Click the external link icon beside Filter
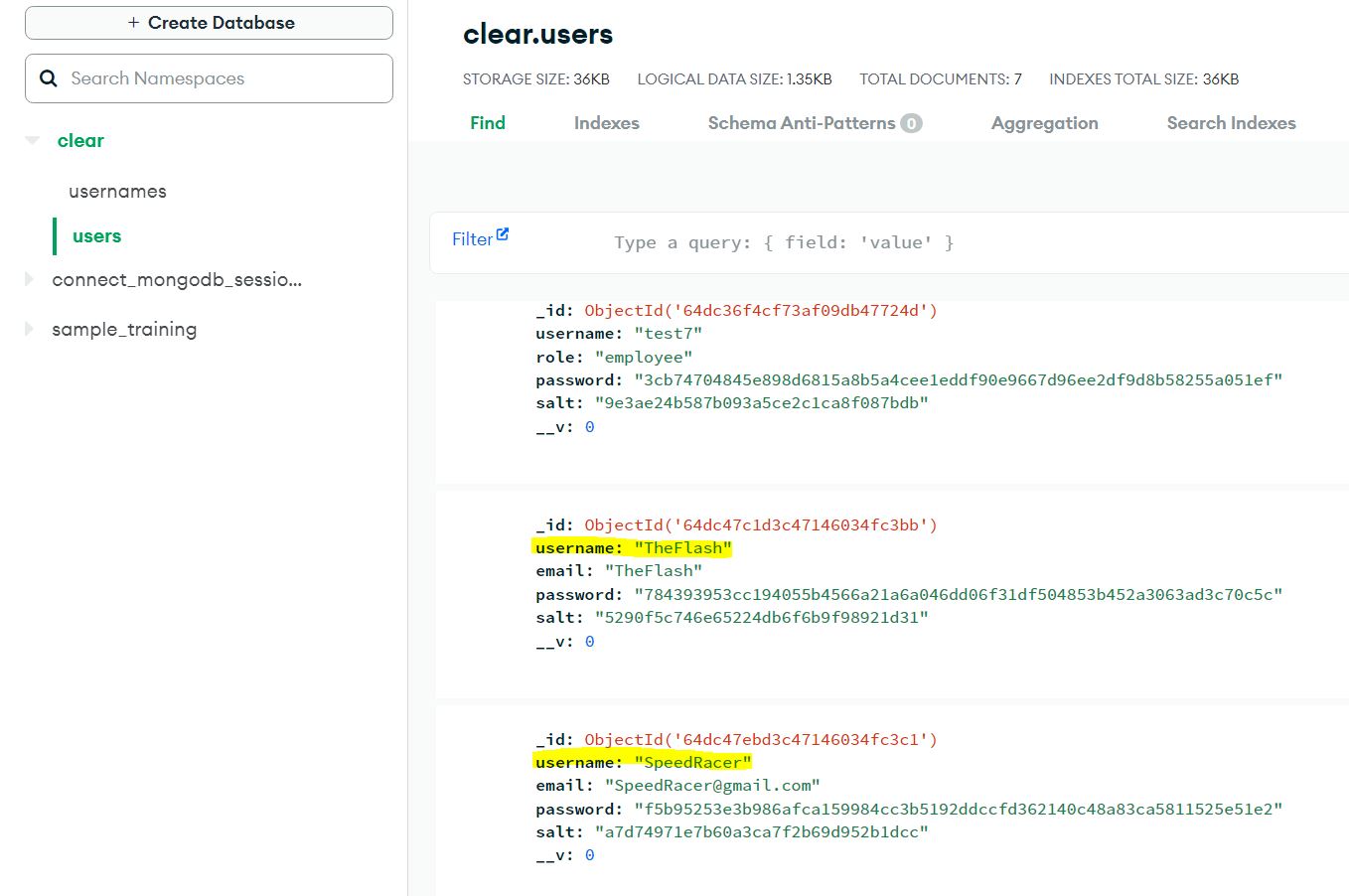This screenshot has width=1349, height=896. click(503, 234)
